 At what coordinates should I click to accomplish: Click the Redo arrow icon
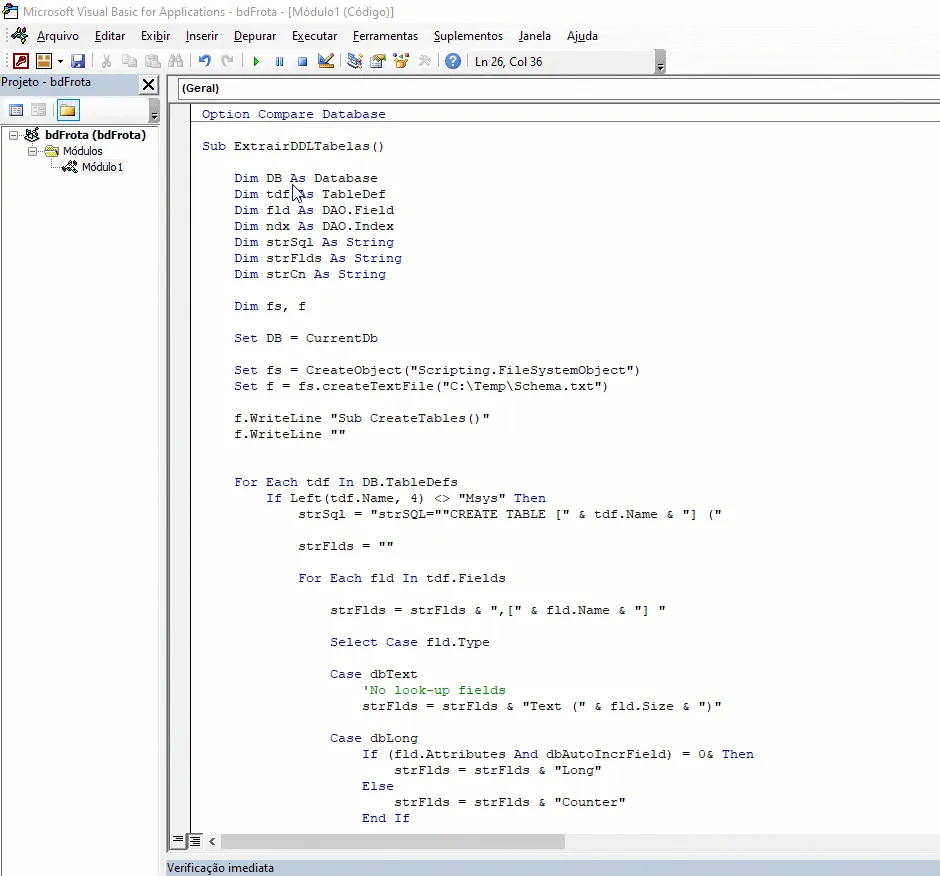click(x=227, y=61)
